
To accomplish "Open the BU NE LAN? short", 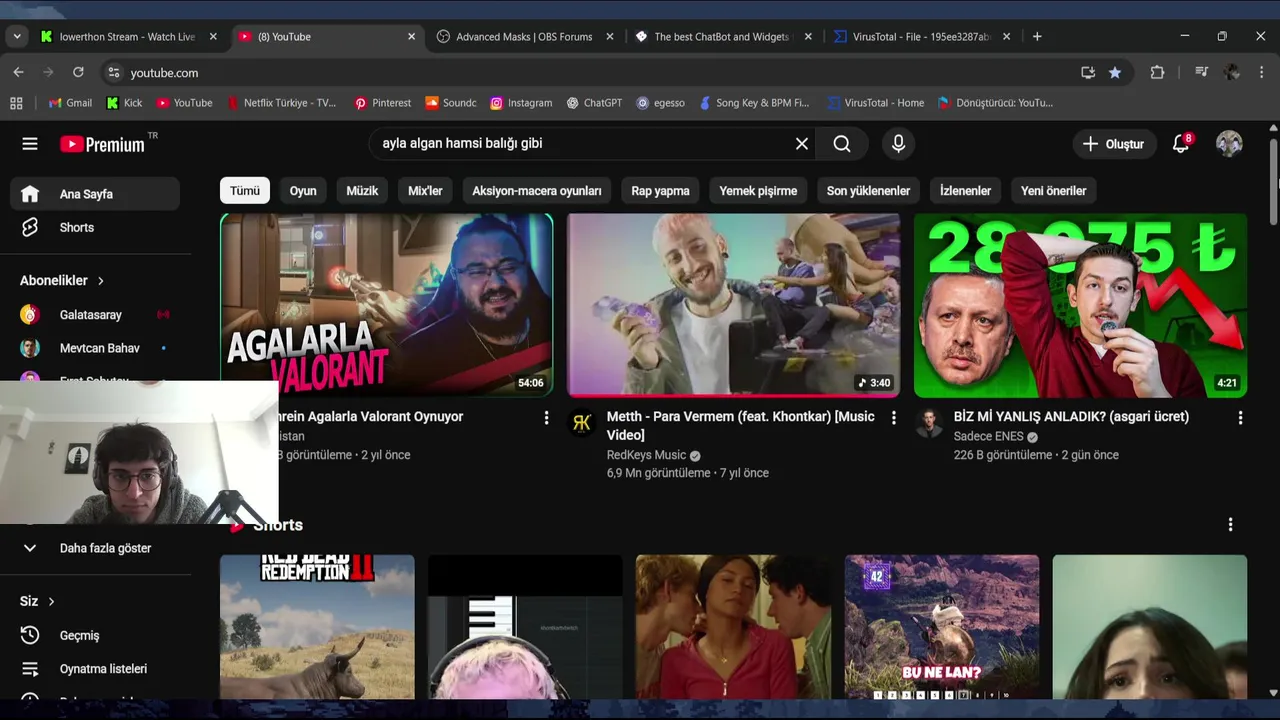I will tap(942, 627).
